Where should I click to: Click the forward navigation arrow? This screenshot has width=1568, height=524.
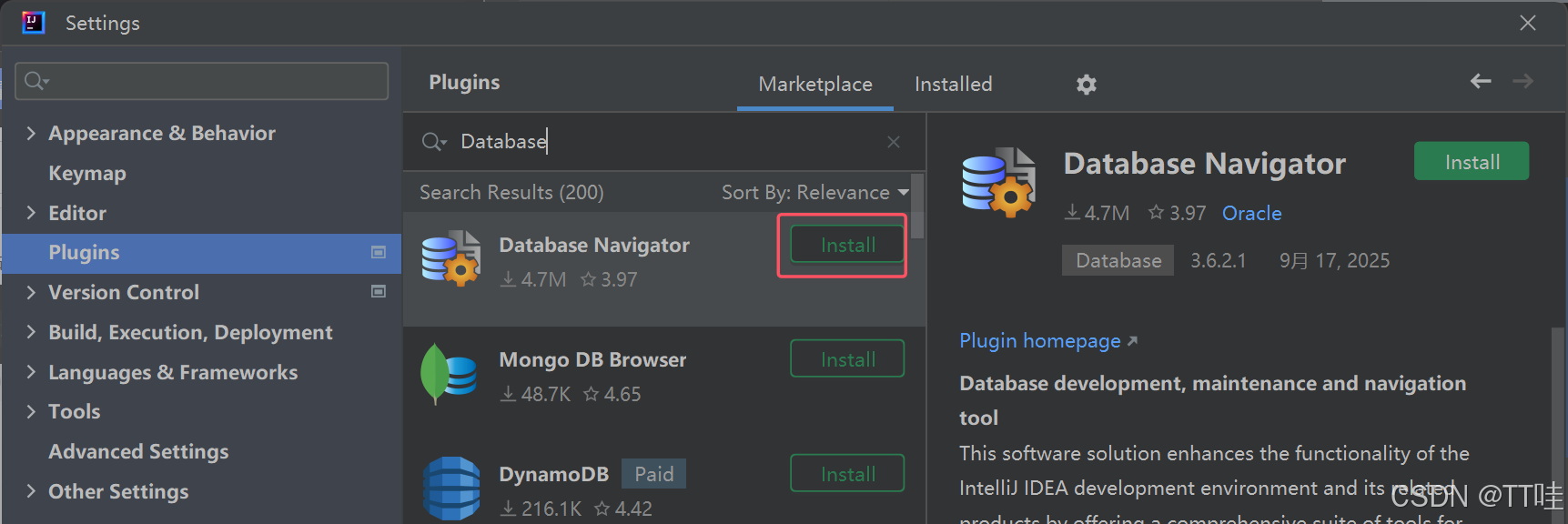click(1522, 81)
